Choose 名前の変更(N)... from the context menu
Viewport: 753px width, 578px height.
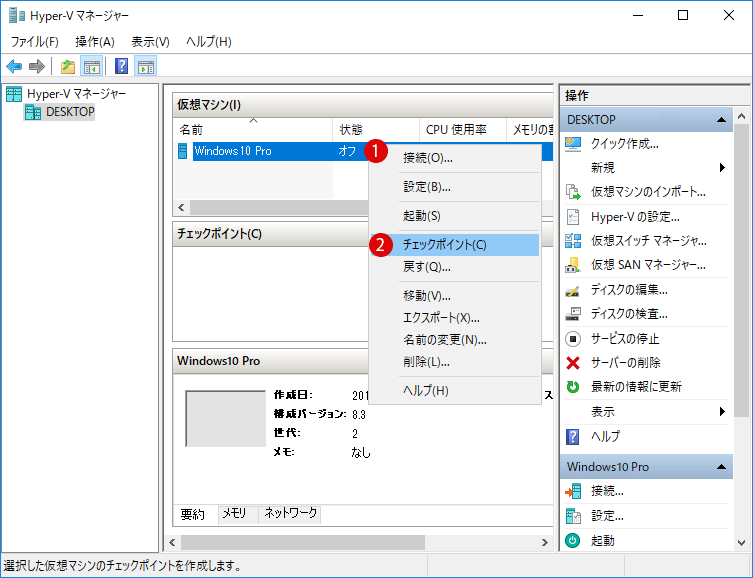(454, 340)
